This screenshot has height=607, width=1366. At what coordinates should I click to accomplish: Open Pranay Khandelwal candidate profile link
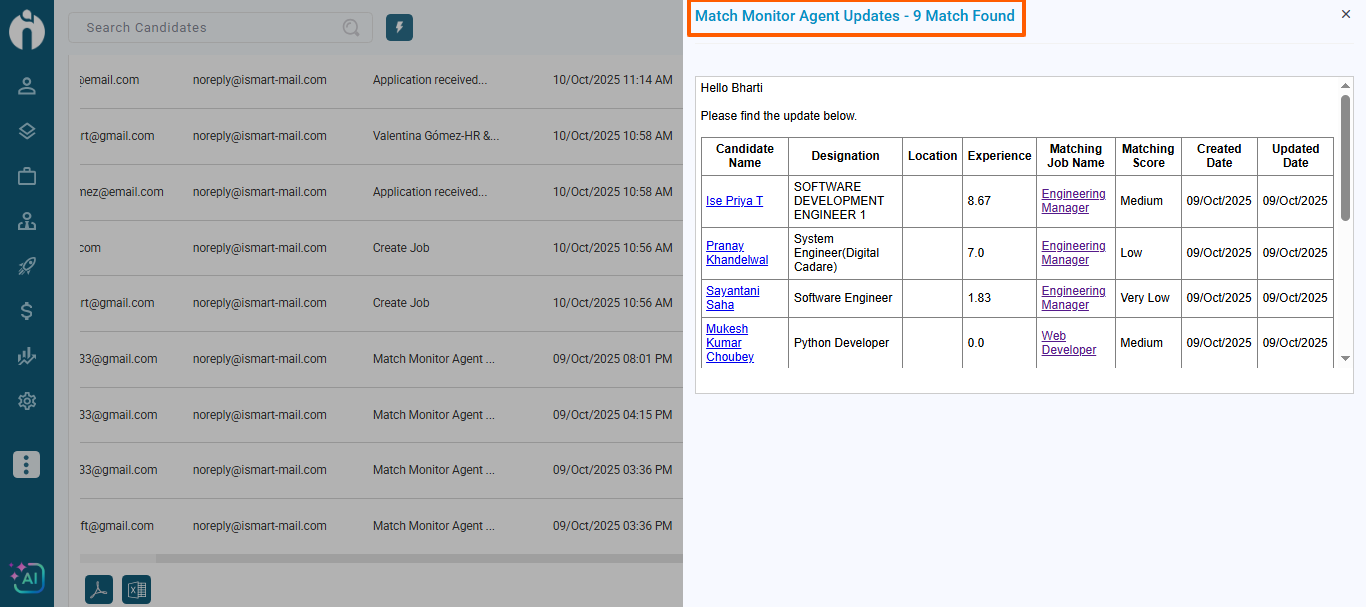pyautogui.click(x=737, y=253)
